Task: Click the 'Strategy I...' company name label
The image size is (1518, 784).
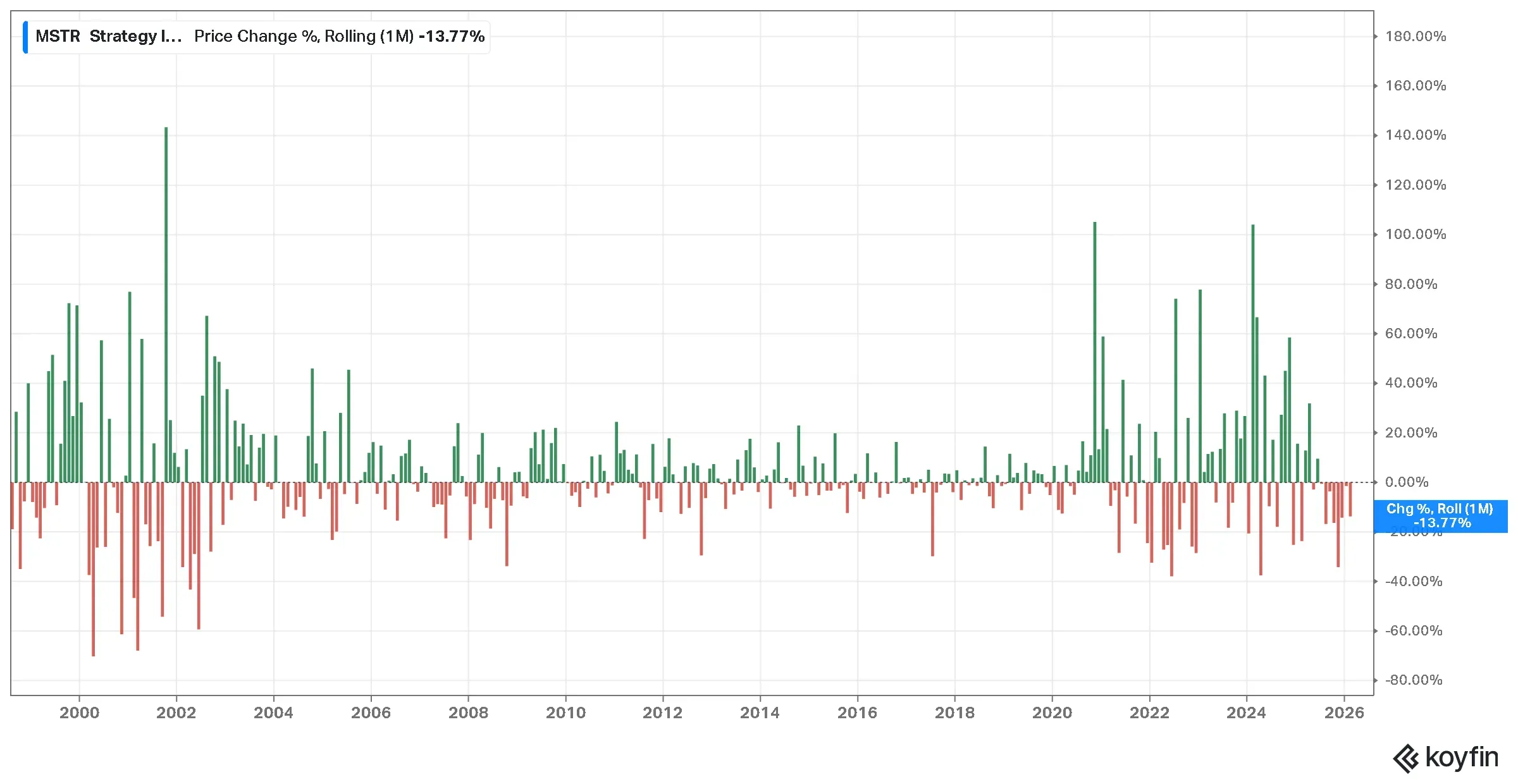Action: pyautogui.click(x=135, y=37)
